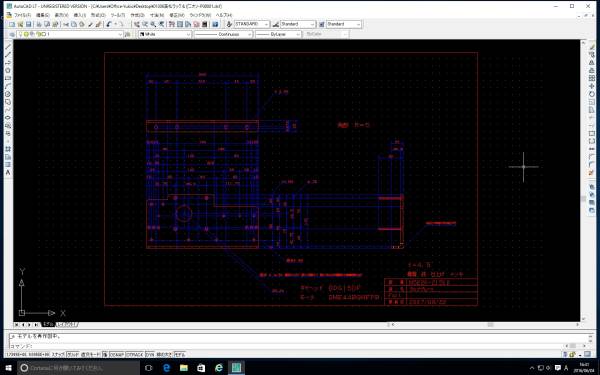Open the 修正(M) modify menu
The height and width of the screenshot is (375, 600).
[x=176, y=15]
